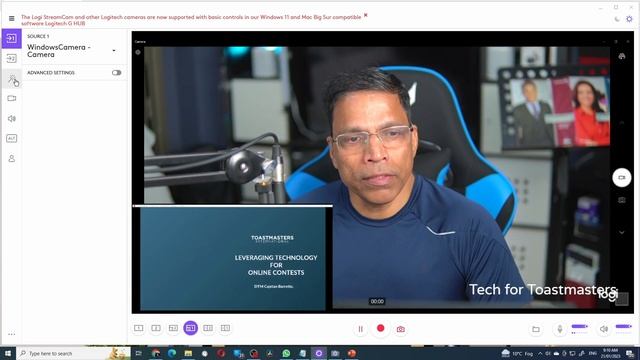Mute the microphone icon

(x=560, y=329)
